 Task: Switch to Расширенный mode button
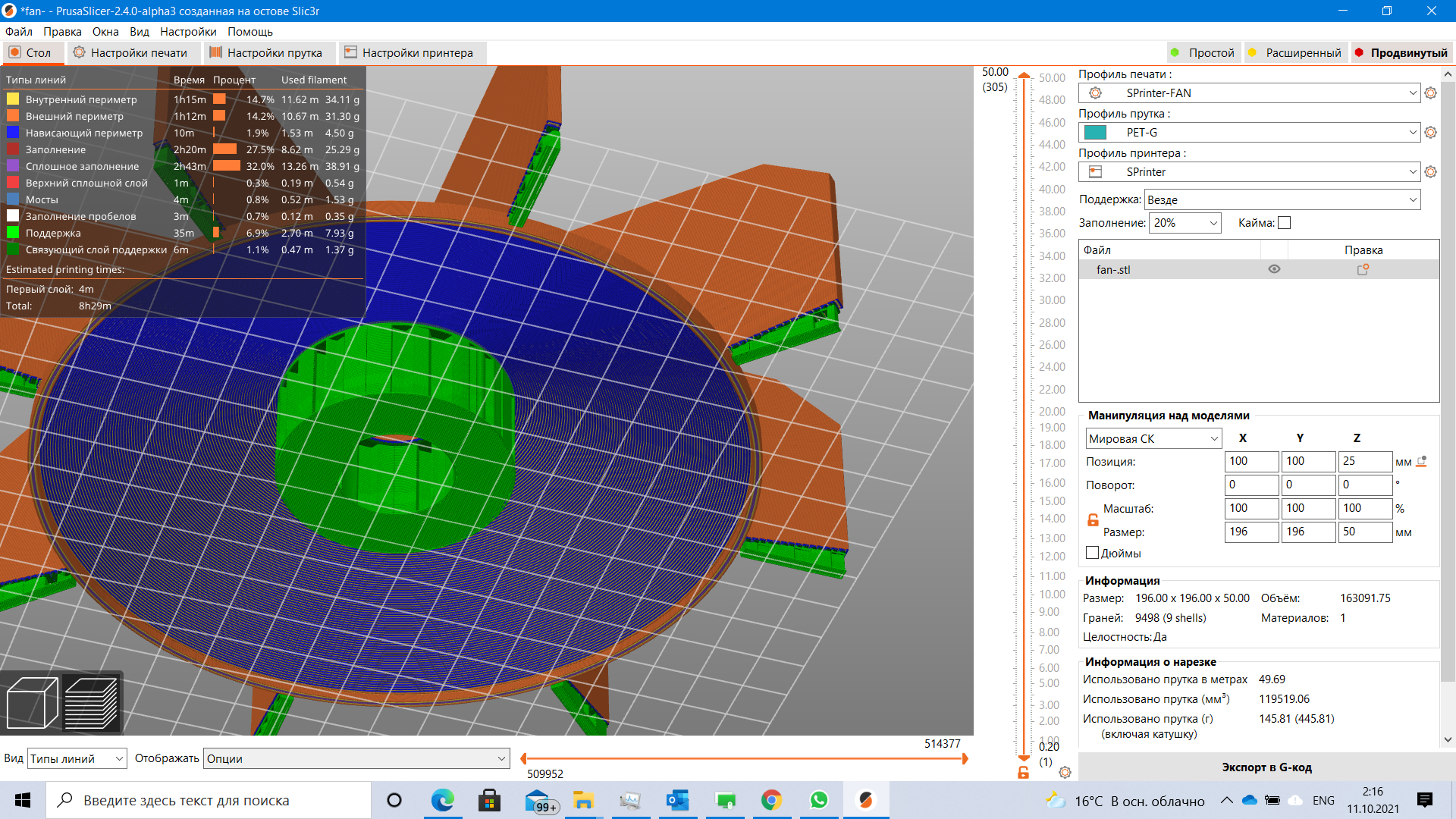(x=1295, y=53)
